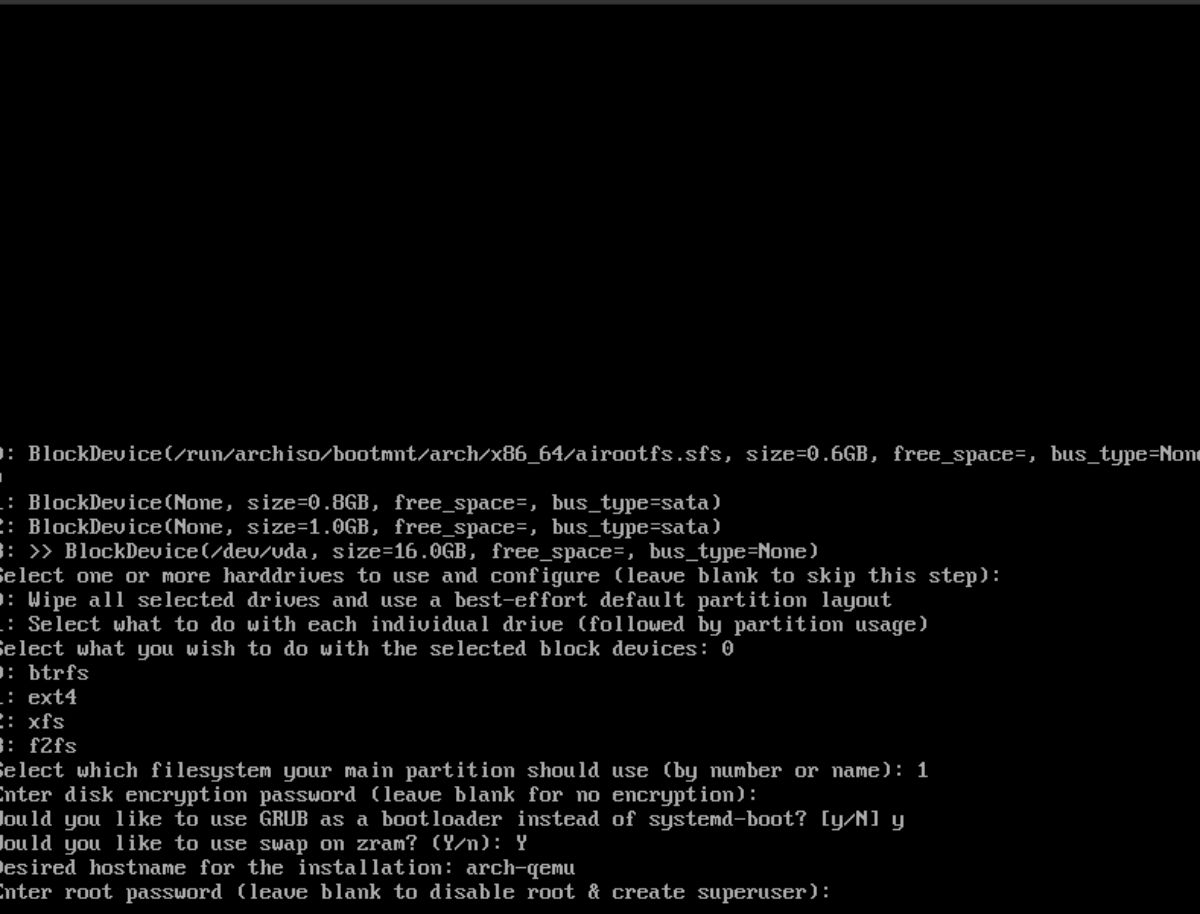Click the disk encryption password prompt
Viewport: 1200px width, 914px height.
(379, 795)
